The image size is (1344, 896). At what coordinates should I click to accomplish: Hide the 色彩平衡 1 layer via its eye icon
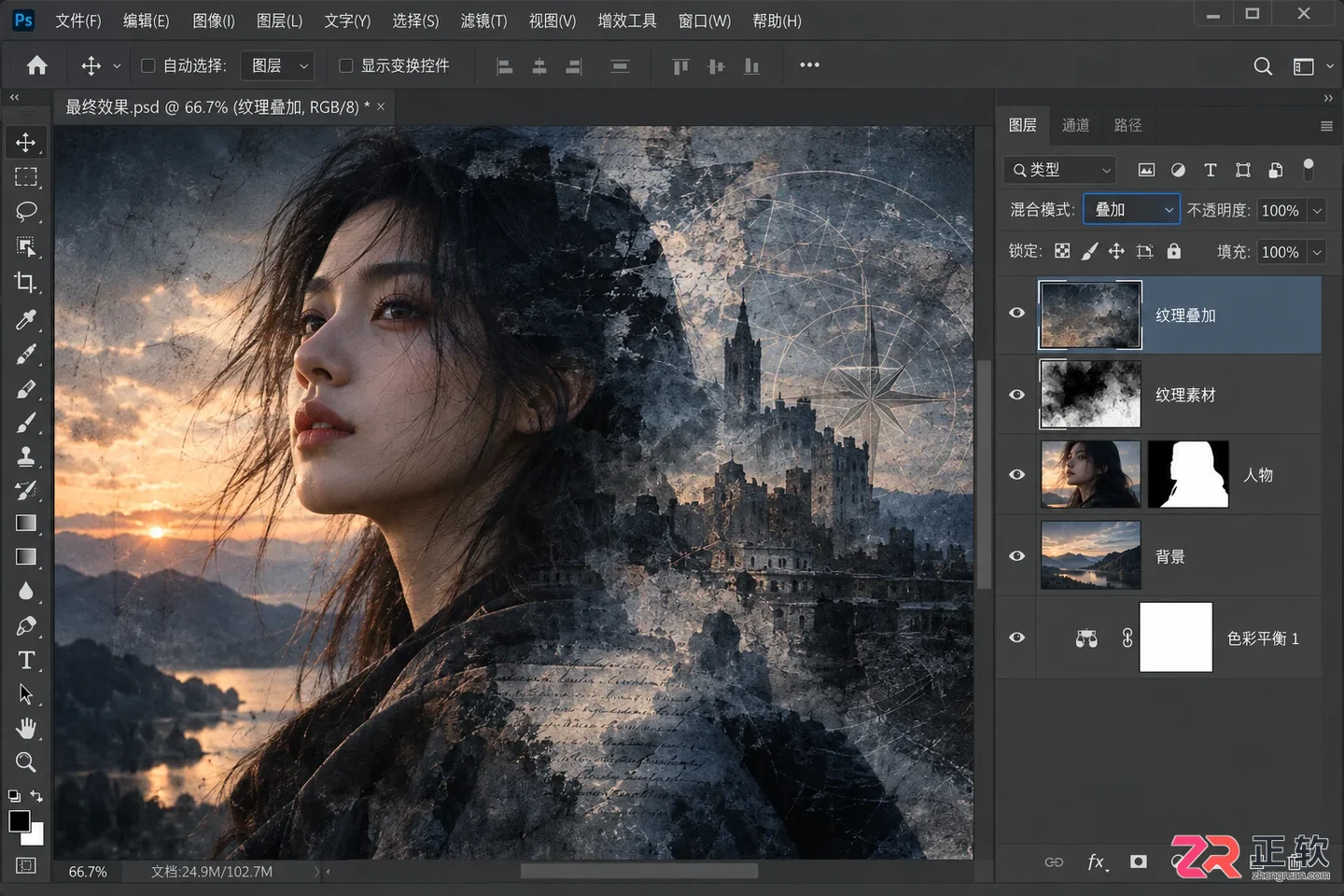(1017, 637)
